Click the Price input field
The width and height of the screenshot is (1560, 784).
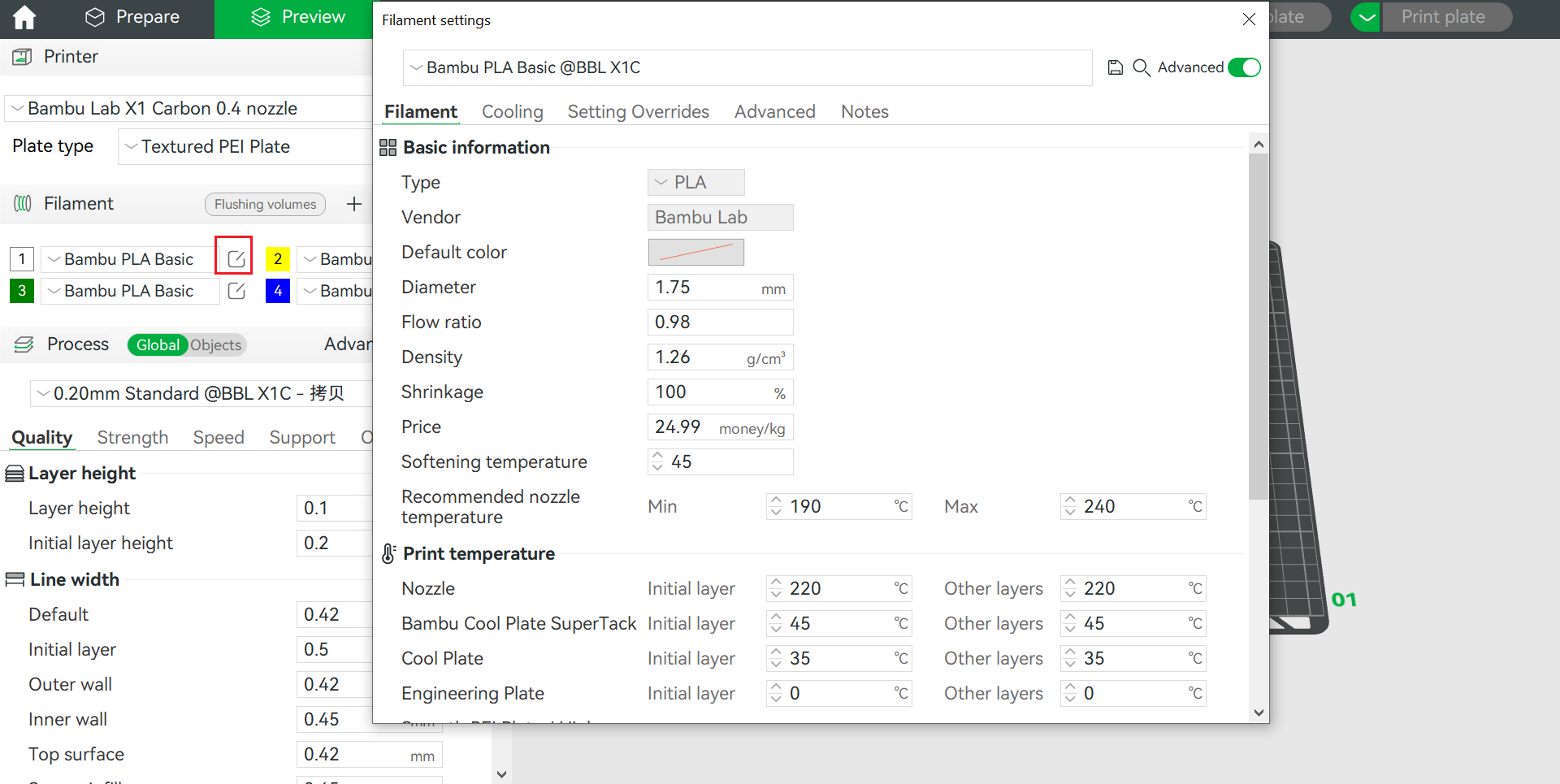(720, 427)
